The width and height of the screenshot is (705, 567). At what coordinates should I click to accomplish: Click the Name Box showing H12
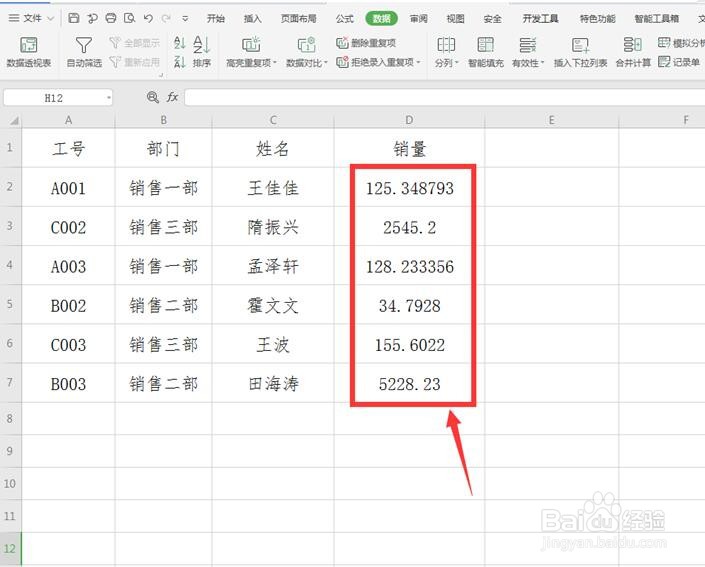pos(54,98)
